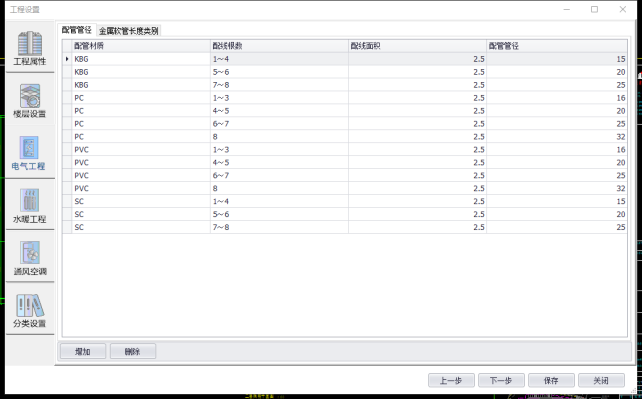Select the PC row with 8 wires
642x399 pixels.
coord(345,137)
